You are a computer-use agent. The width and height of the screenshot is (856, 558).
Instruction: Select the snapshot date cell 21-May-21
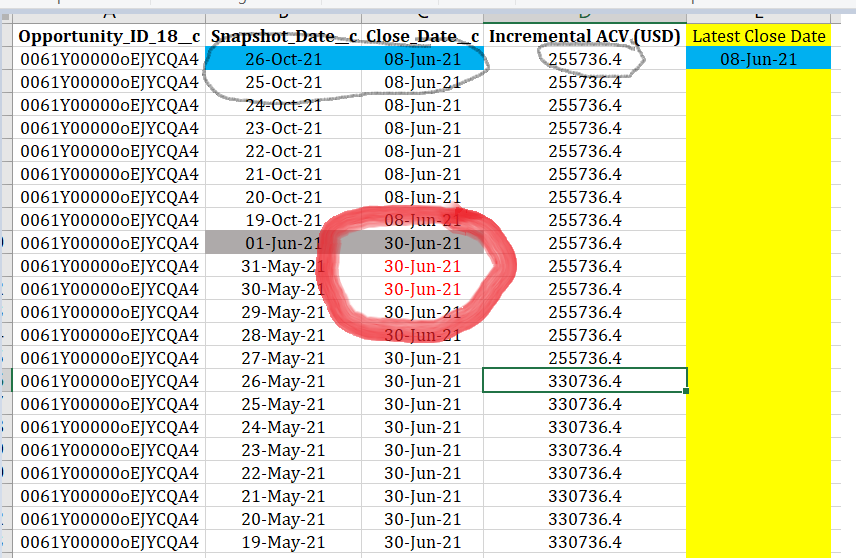(x=283, y=496)
